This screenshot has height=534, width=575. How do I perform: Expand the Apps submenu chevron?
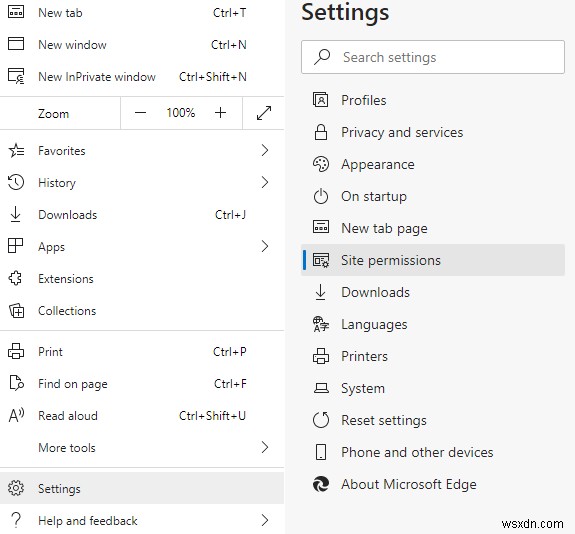point(265,246)
